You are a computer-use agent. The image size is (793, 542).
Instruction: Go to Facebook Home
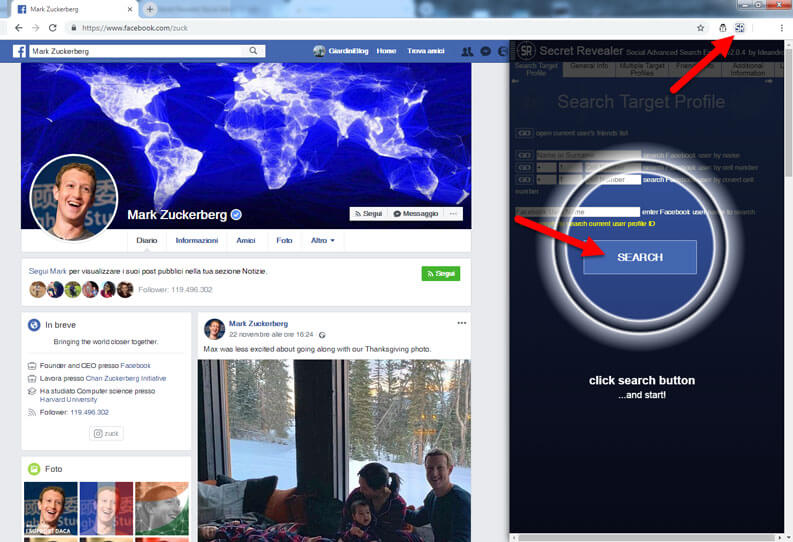386,51
